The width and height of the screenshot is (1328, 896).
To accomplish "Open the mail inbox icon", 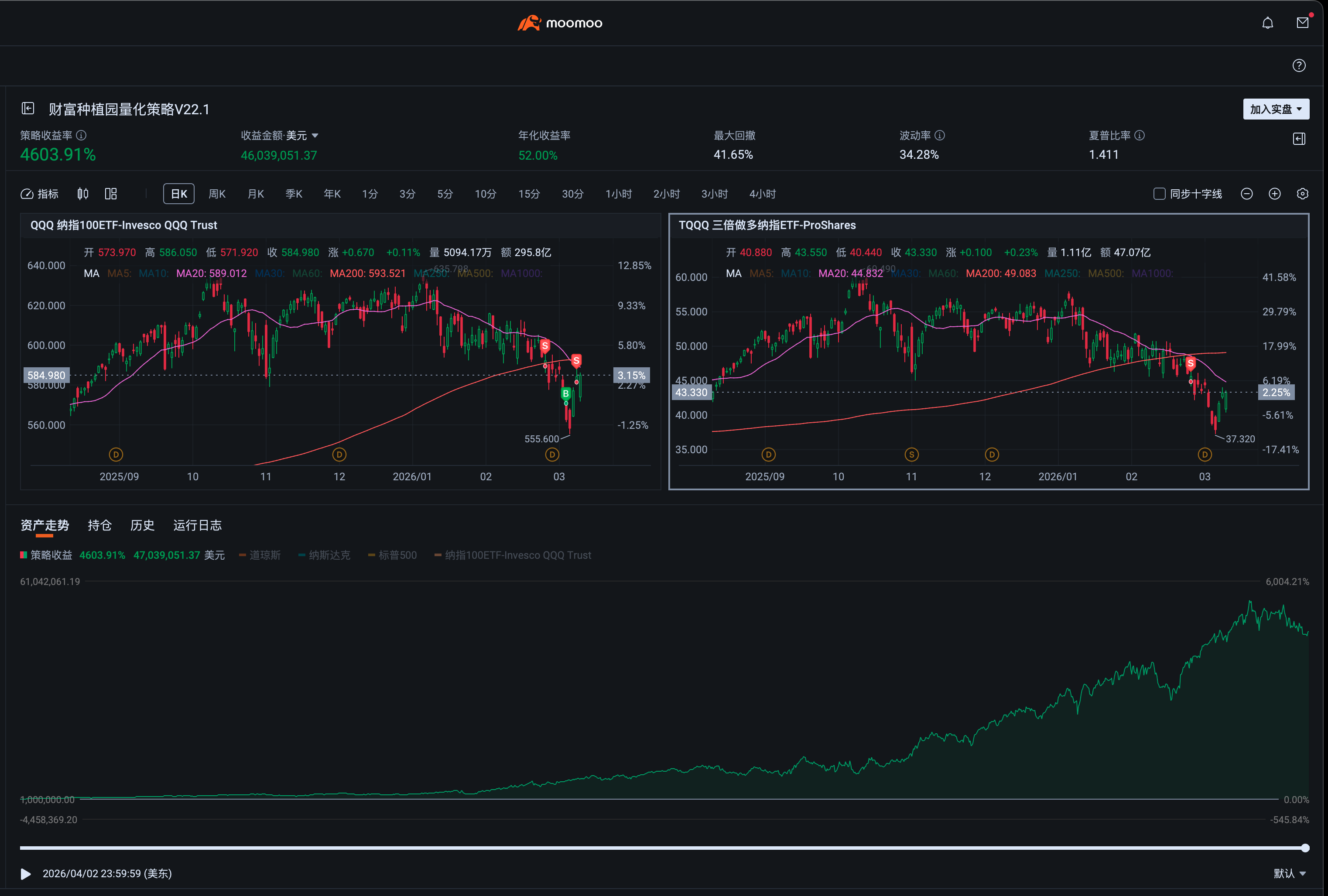I will [x=1302, y=23].
